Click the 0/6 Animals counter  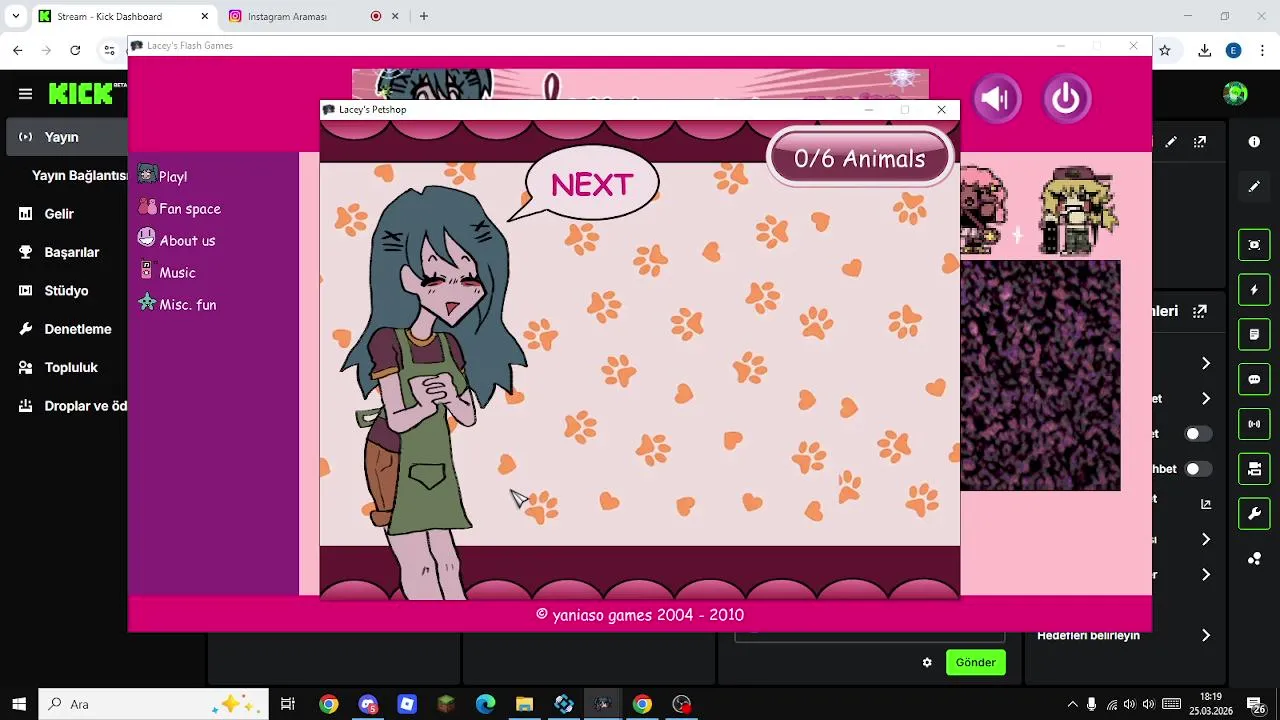pyautogui.click(x=859, y=159)
